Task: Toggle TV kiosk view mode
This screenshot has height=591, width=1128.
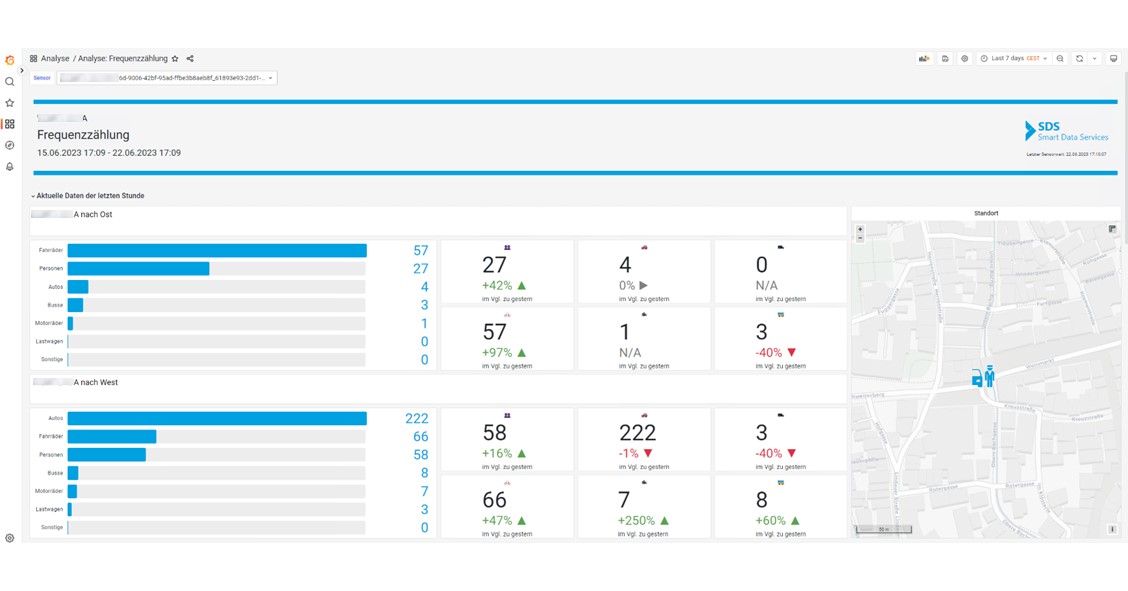Action: (1113, 59)
